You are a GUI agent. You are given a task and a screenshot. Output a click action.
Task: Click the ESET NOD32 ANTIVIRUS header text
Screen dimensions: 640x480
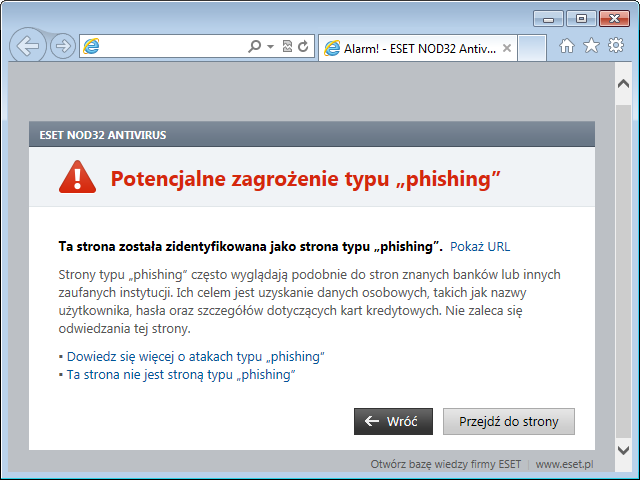click(x=103, y=135)
